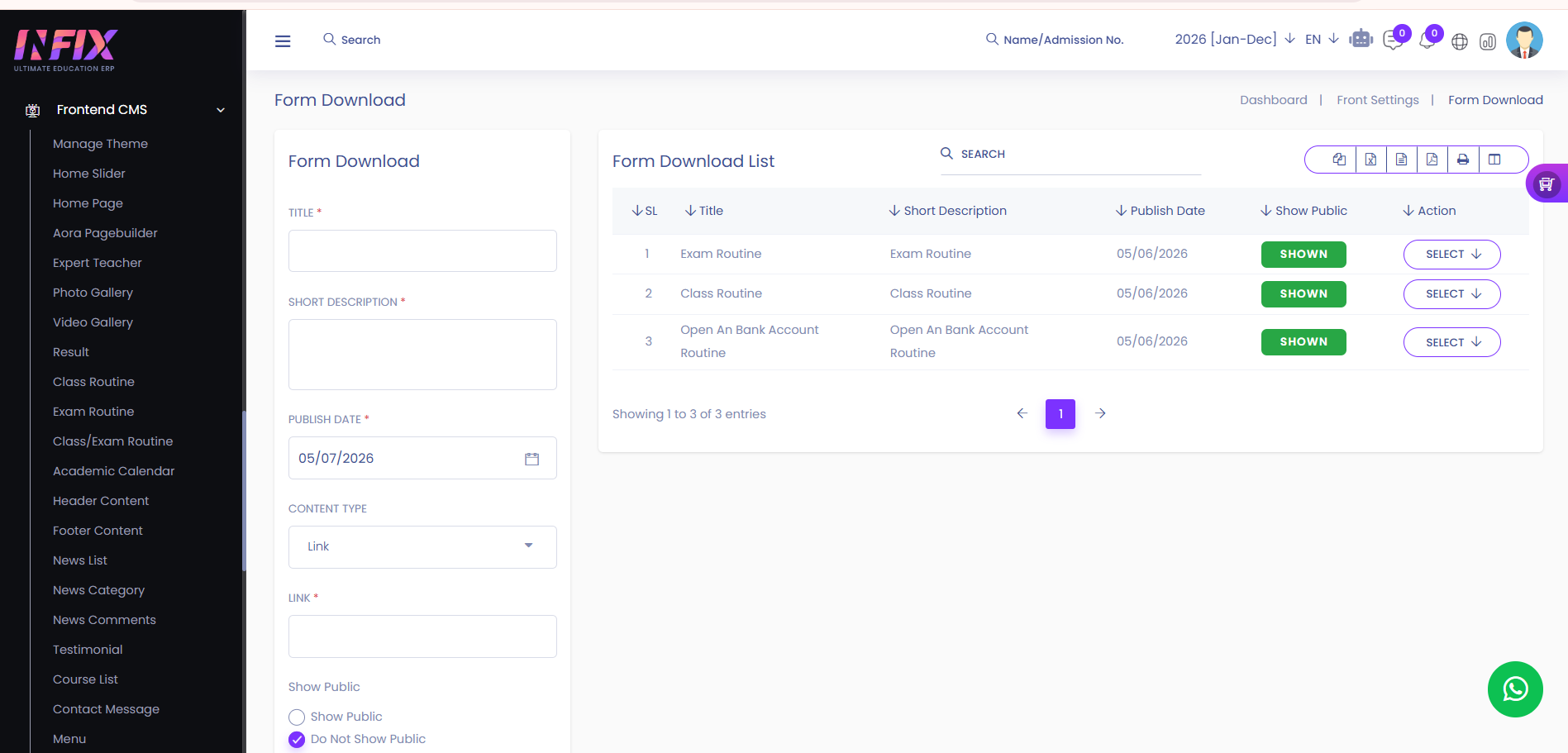Click the Name/Admission No. search icon
The height and width of the screenshot is (753, 1568).
pyautogui.click(x=992, y=39)
